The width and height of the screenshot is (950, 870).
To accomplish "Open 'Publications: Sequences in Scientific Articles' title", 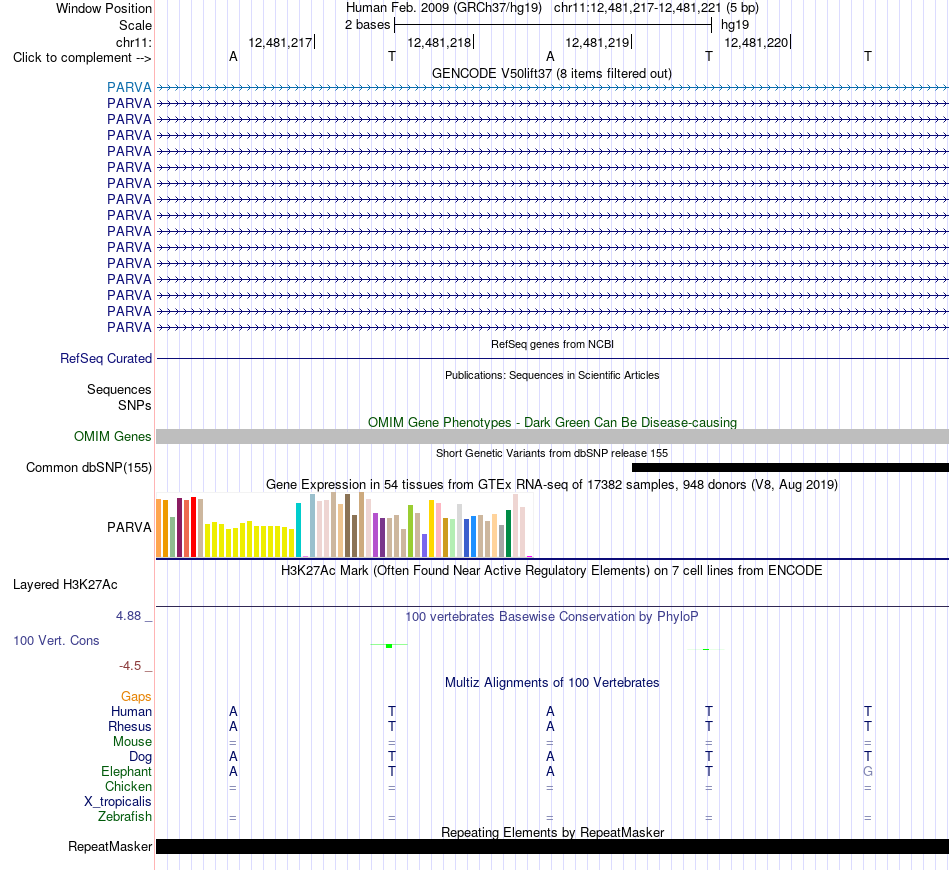I will point(552,375).
